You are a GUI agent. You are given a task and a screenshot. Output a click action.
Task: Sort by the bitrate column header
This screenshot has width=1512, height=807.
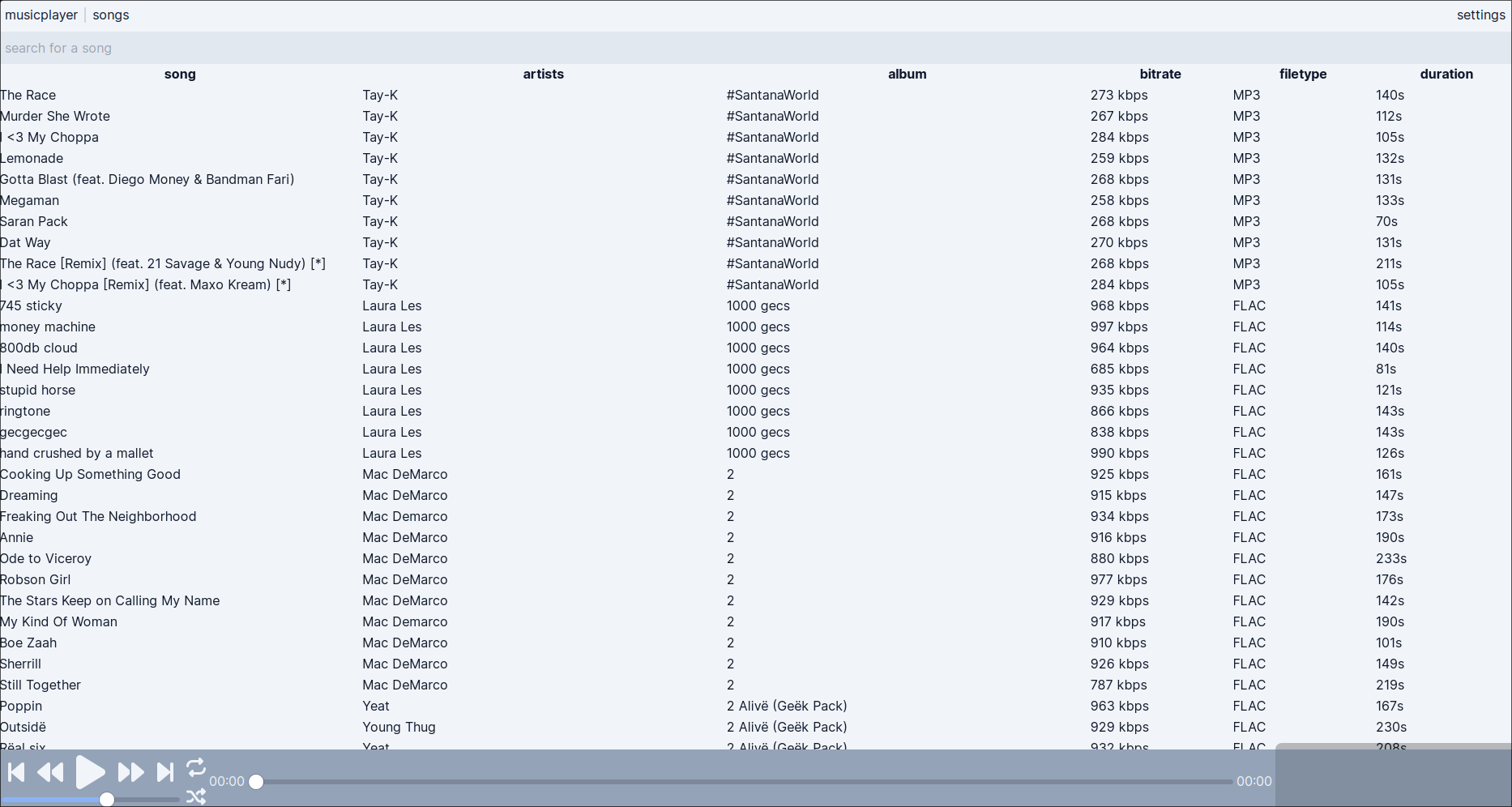coord(1160,74)
